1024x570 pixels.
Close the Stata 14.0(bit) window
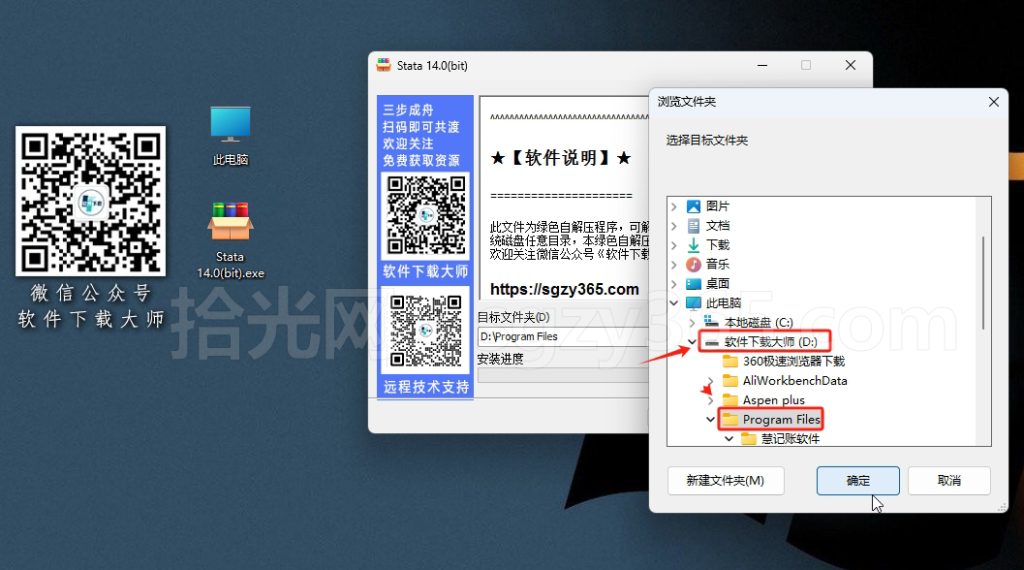point(850,65)
